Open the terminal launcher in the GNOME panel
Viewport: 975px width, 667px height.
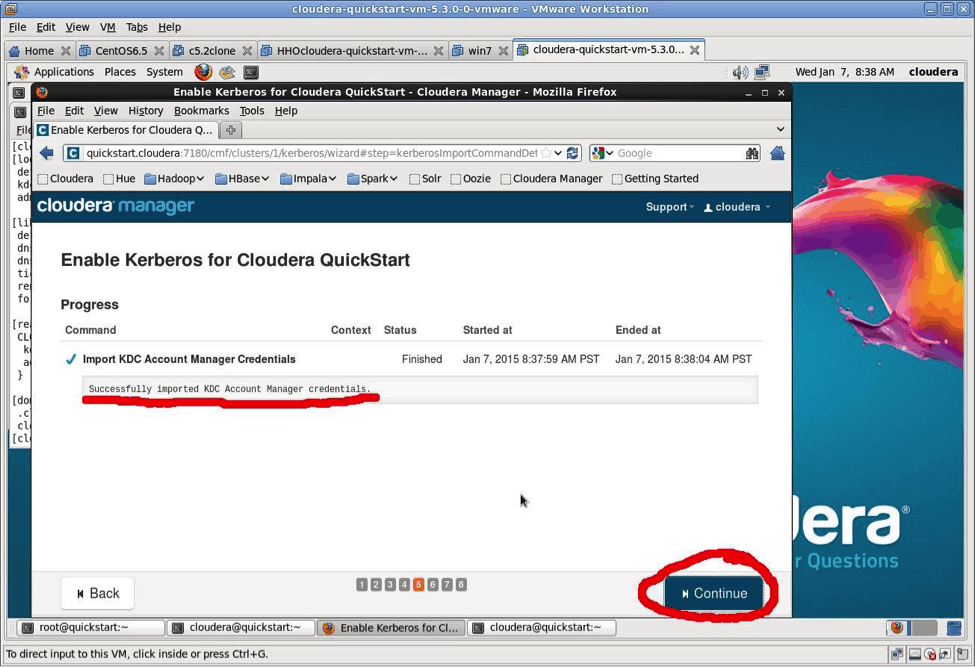(251, 72)
